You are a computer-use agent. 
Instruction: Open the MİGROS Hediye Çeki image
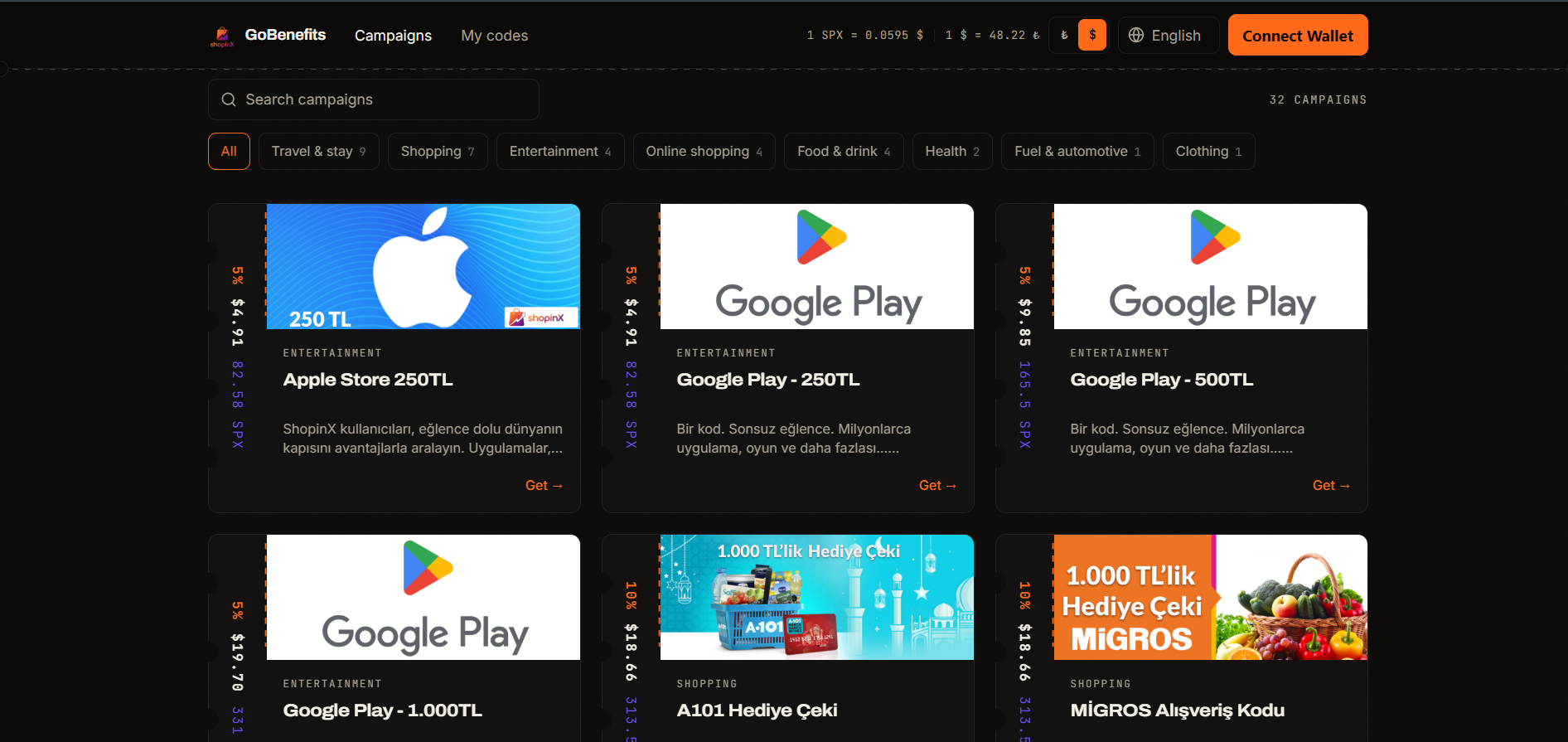click(1211, 597)
